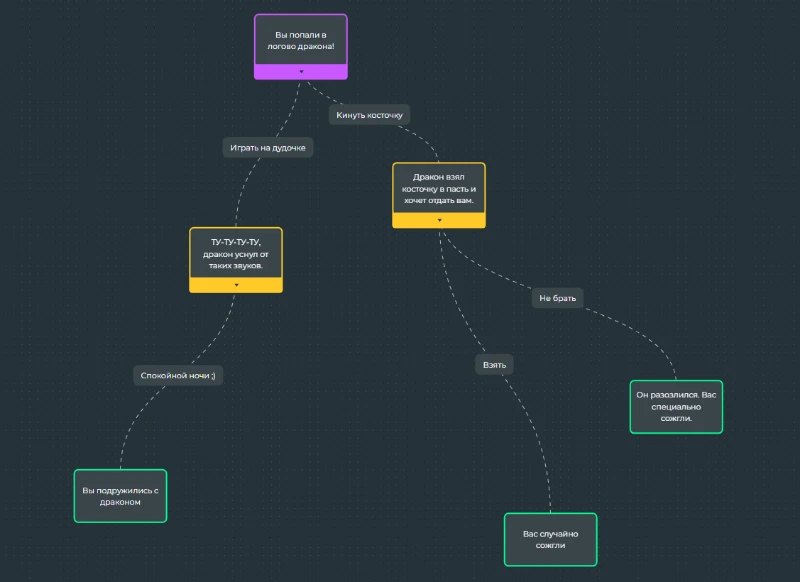Click the 'Играть на дудочке' choice label

[268, 147]
